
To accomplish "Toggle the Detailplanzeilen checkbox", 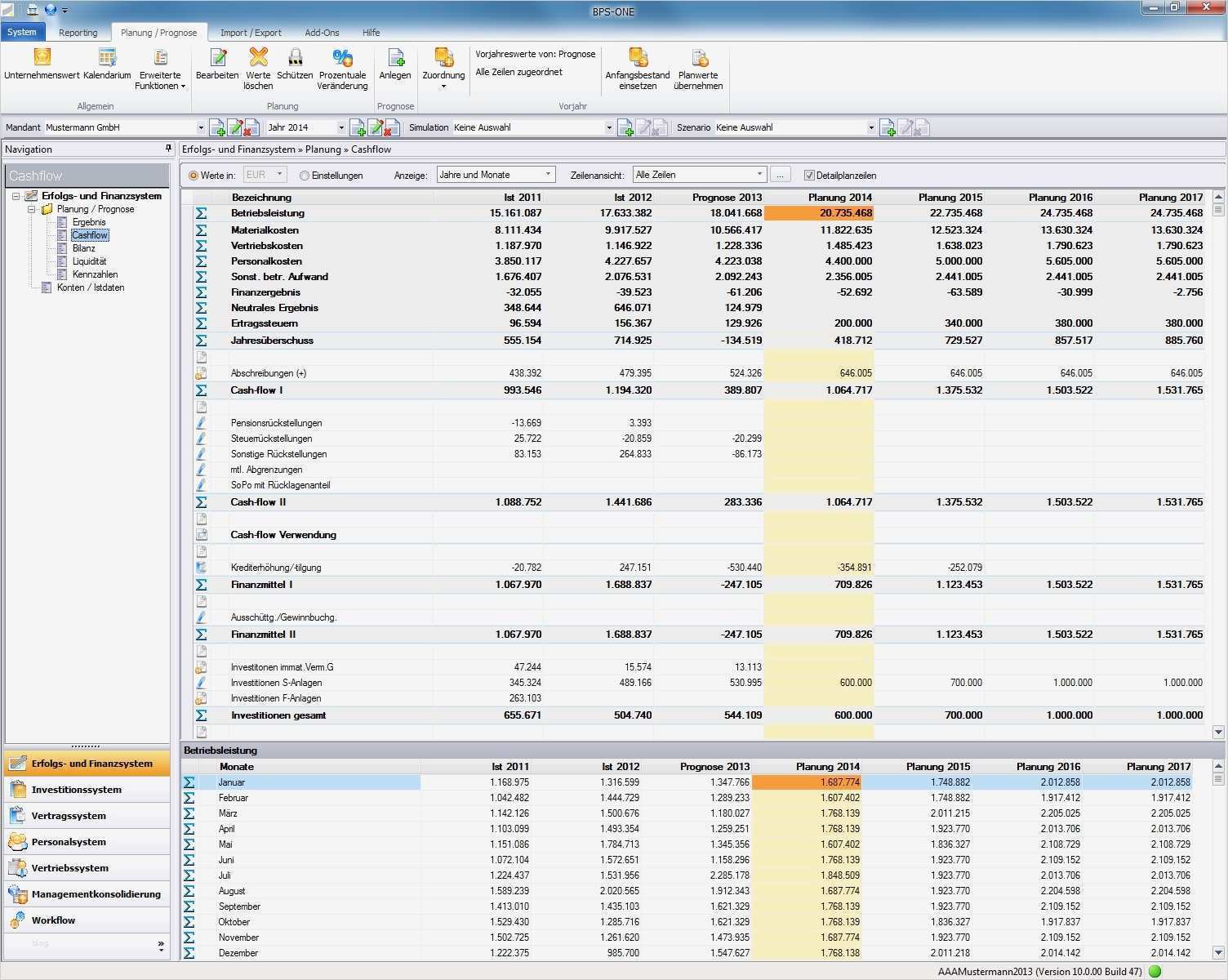I will [x=809, y=176].
